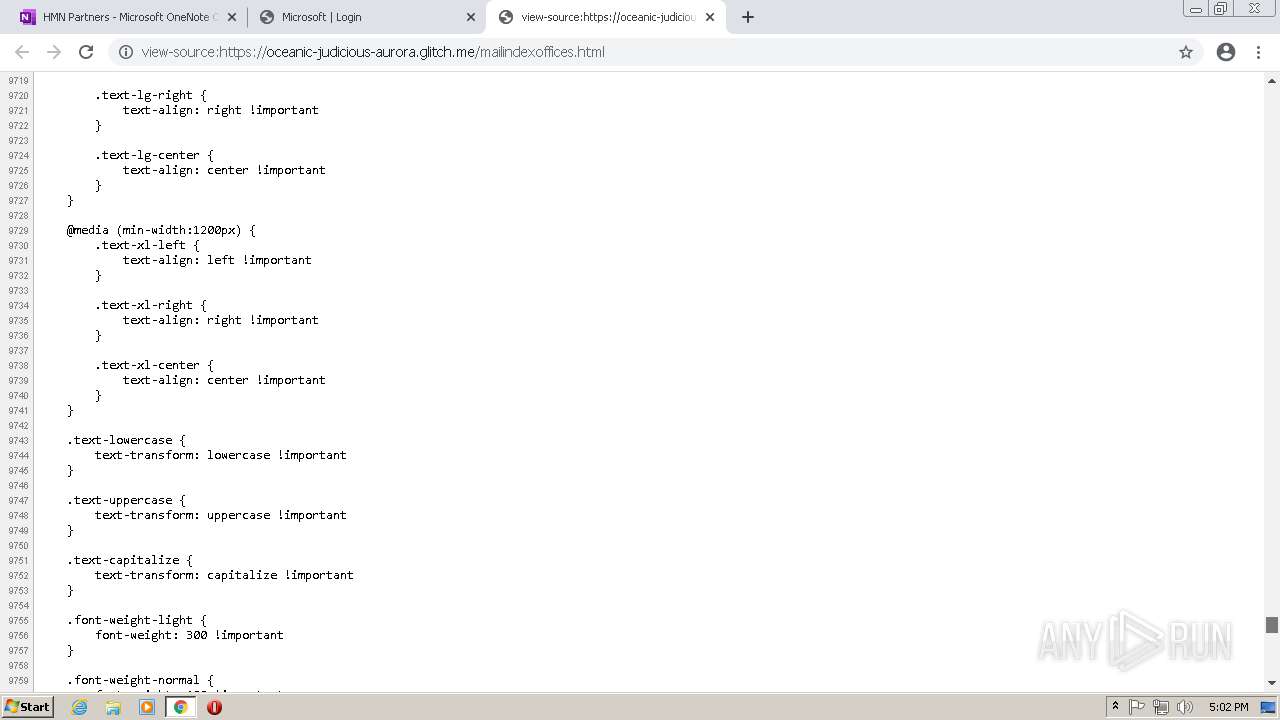Click 'font-weight: 300 !important' line

click(189, 635)
